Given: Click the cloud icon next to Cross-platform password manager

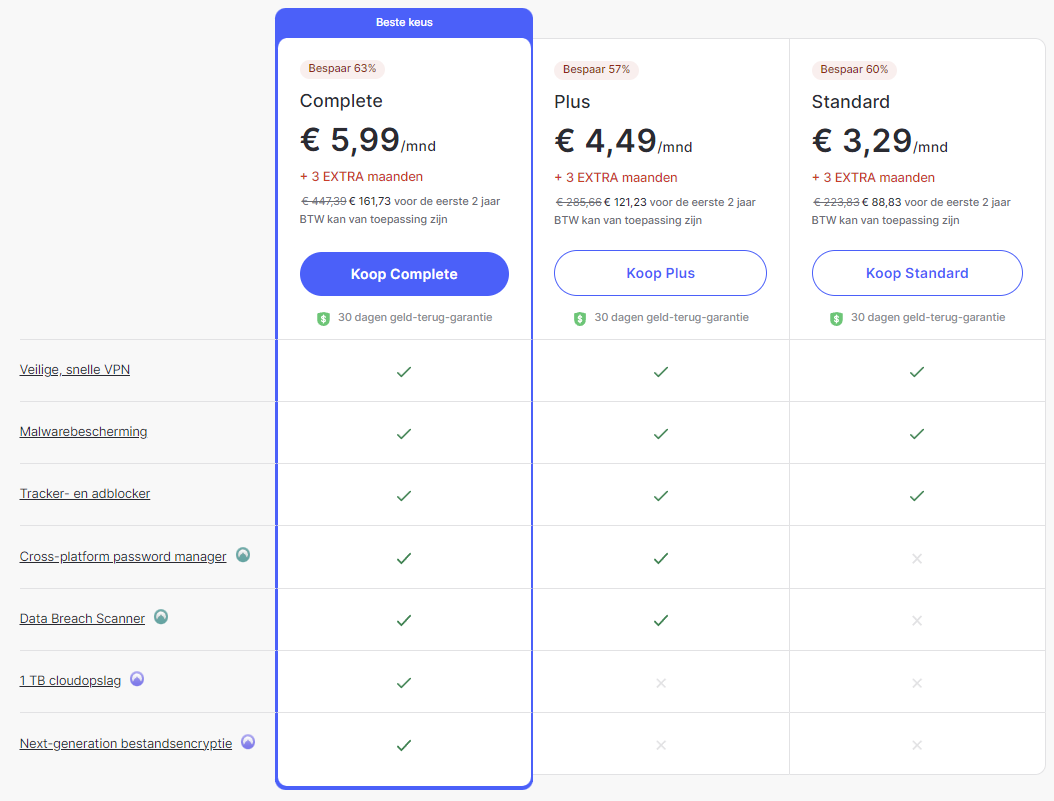Looking at the screenshot, I should point(243,555).
